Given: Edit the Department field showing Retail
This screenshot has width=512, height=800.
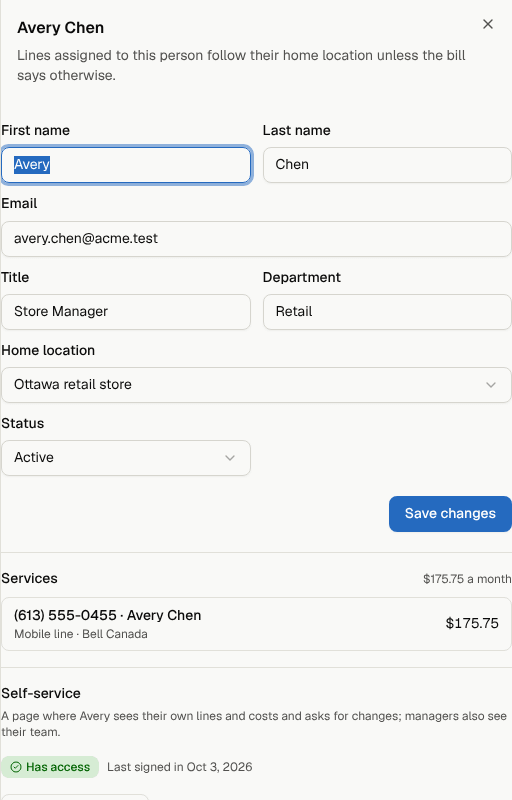Looking at the screenshot, I should (387, 312).
